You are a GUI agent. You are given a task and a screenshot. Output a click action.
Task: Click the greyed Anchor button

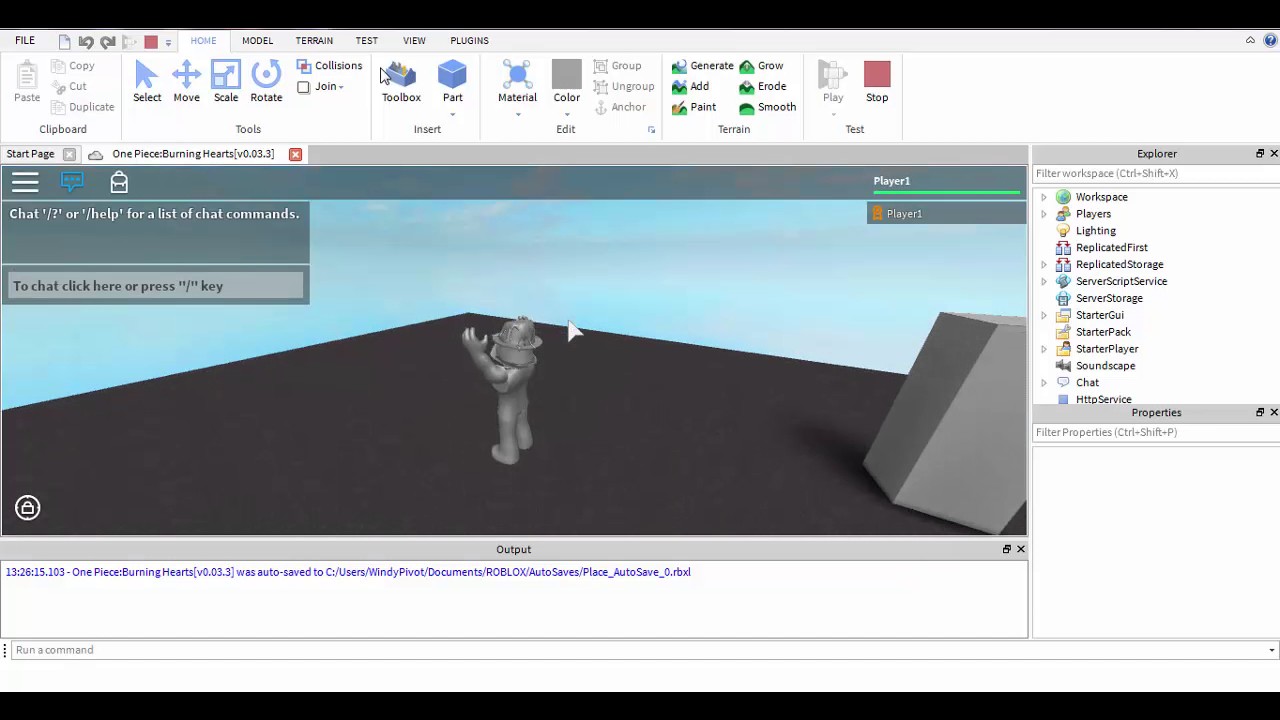[x=620, y=107]
